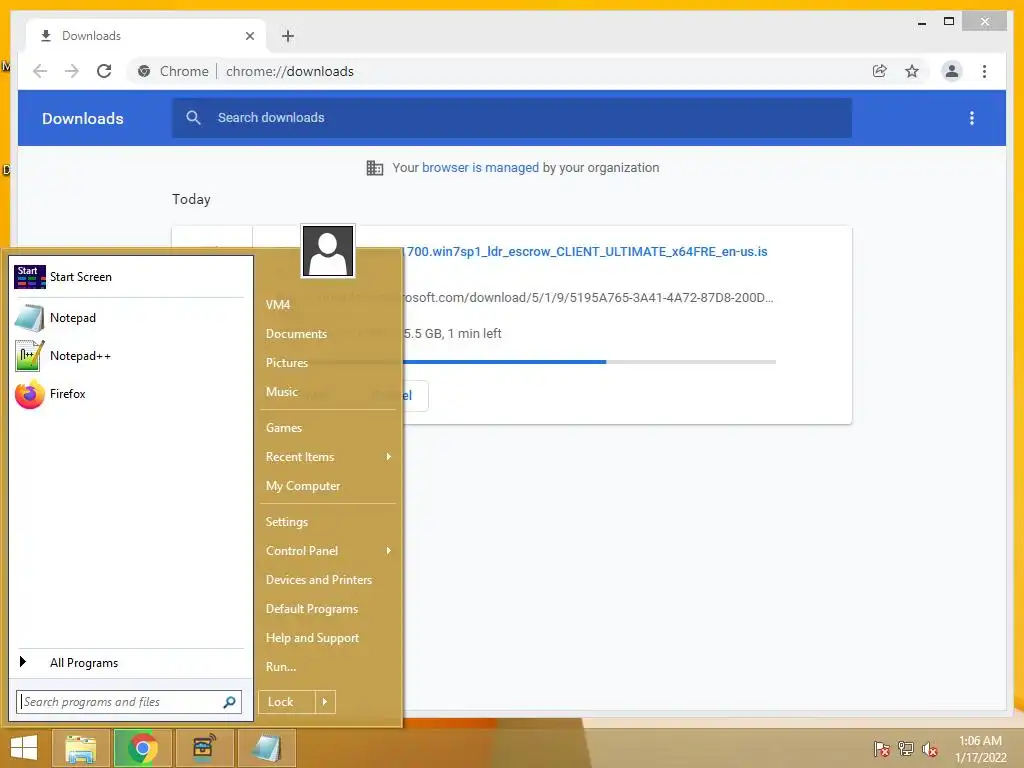
Task: Open Notepad from the taskbar
Action: click(x=266, y=748)
